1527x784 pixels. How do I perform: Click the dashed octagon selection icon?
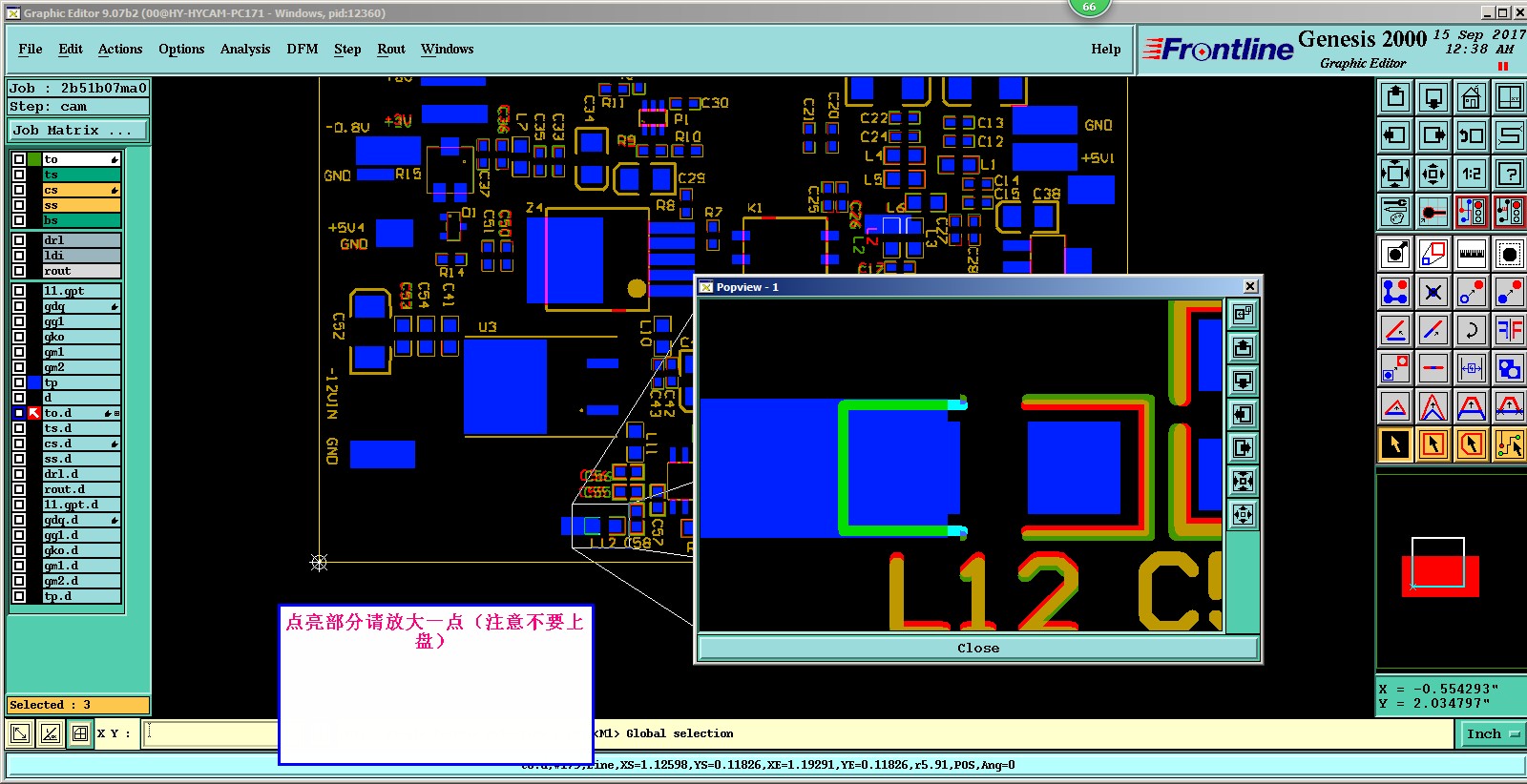click(1509, 254)
